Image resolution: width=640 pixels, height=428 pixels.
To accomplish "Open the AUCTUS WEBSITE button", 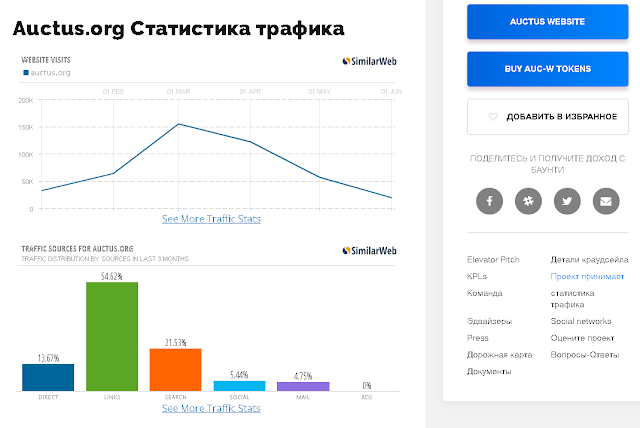I will [x=547, y=22].
